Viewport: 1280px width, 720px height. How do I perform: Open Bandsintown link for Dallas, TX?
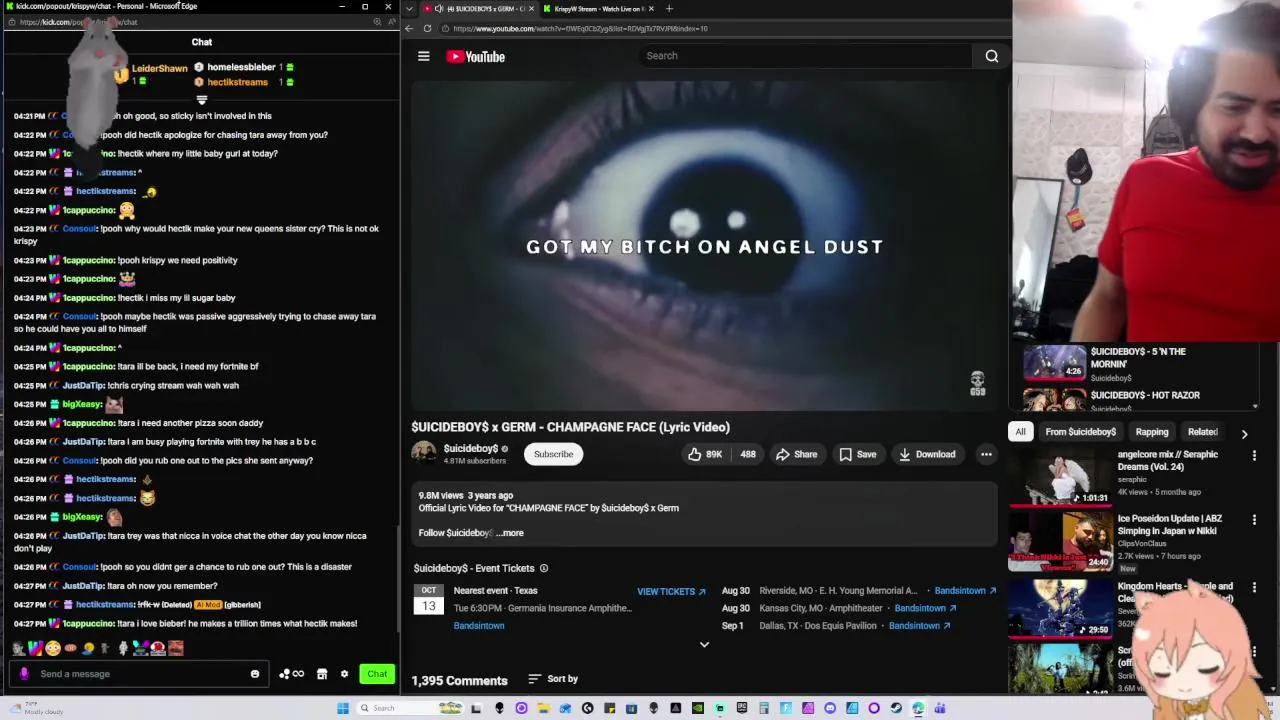tap(919, 626)
